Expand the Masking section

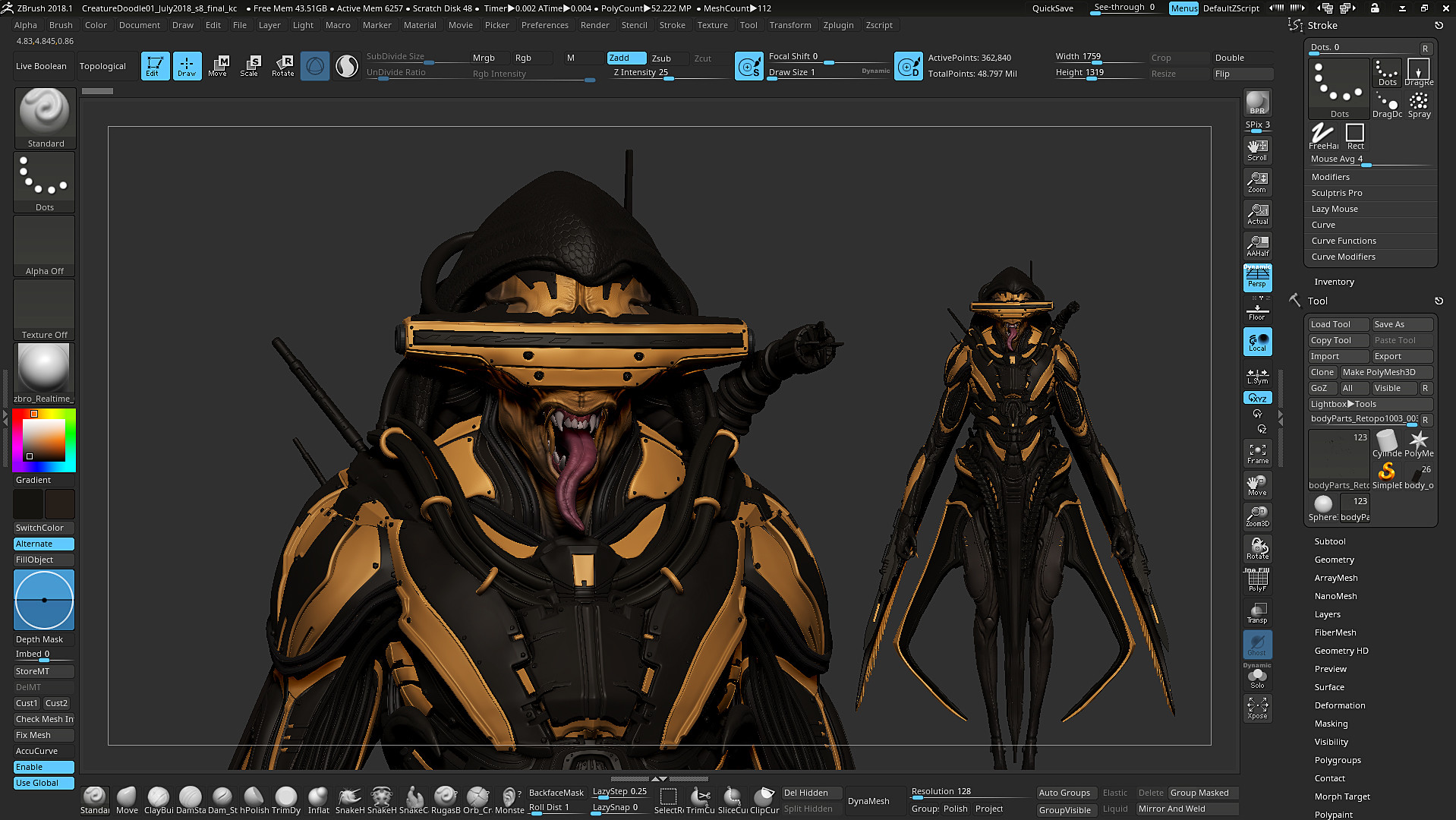point(1331,724)
